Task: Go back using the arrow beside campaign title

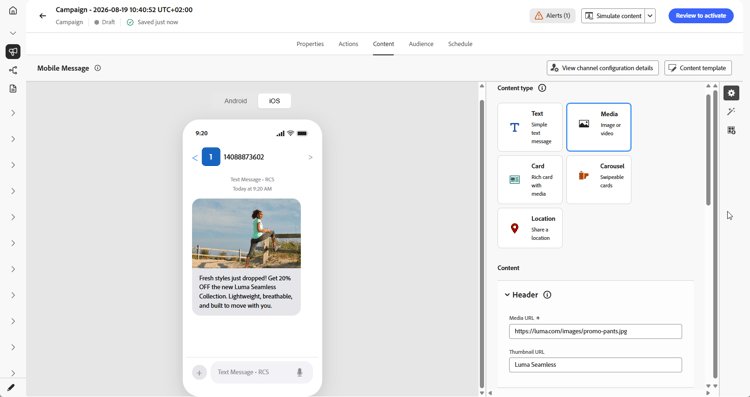Action: coord(43,15)
